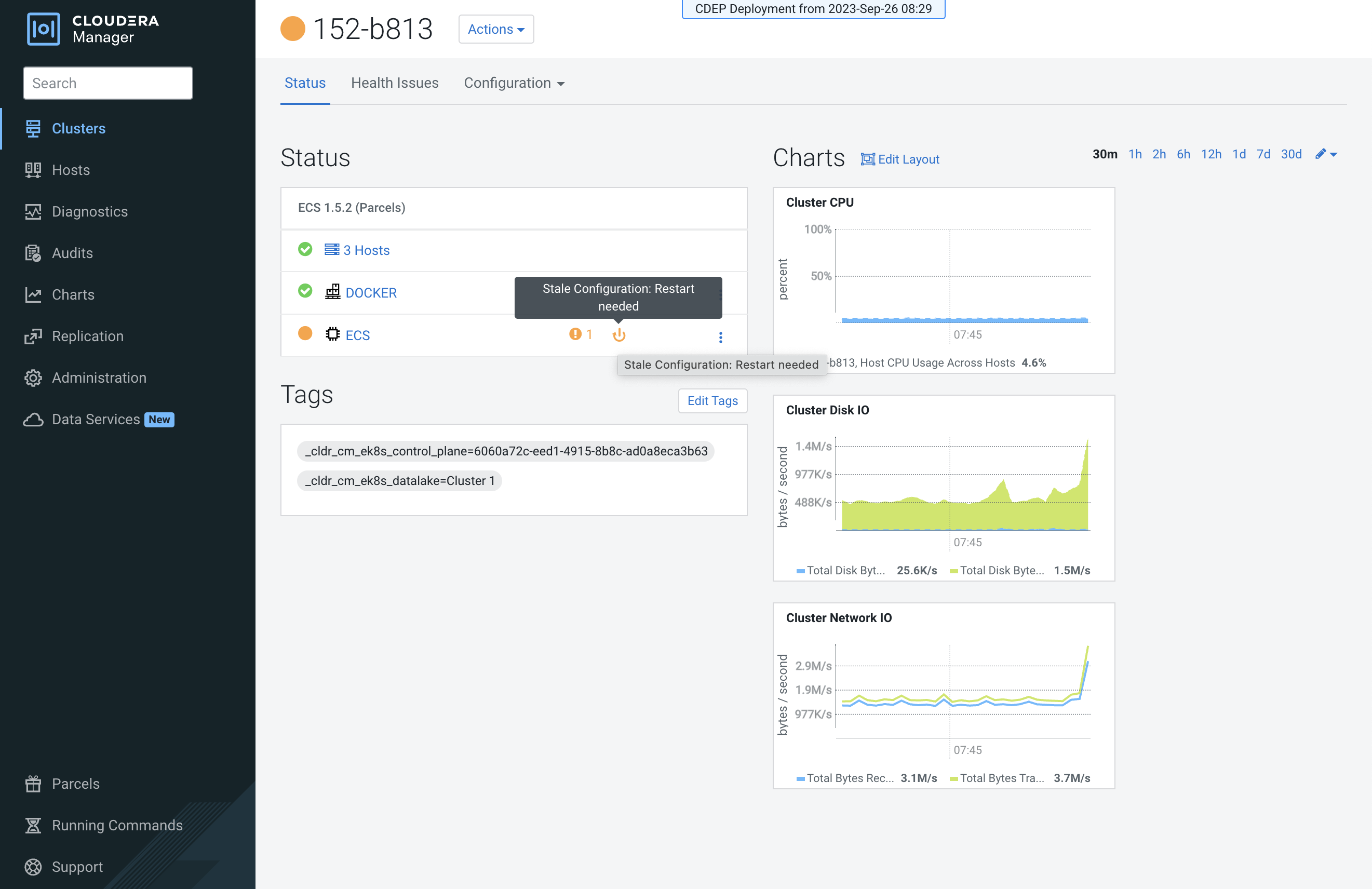This screenshot has width=1372, height=889.
Task: Click the sidebar Search field
Action: (x=108, y=83)
